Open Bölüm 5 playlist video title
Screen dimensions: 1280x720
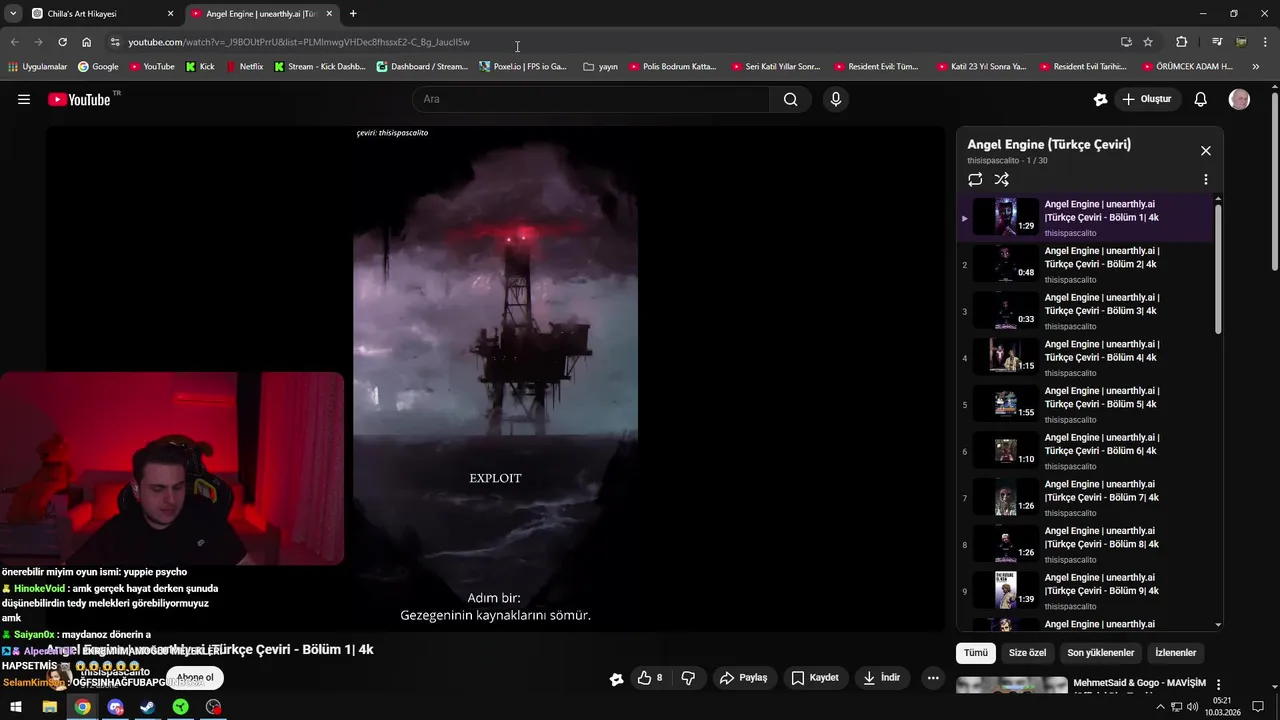pyautogui.click(x=1102, y=397)
